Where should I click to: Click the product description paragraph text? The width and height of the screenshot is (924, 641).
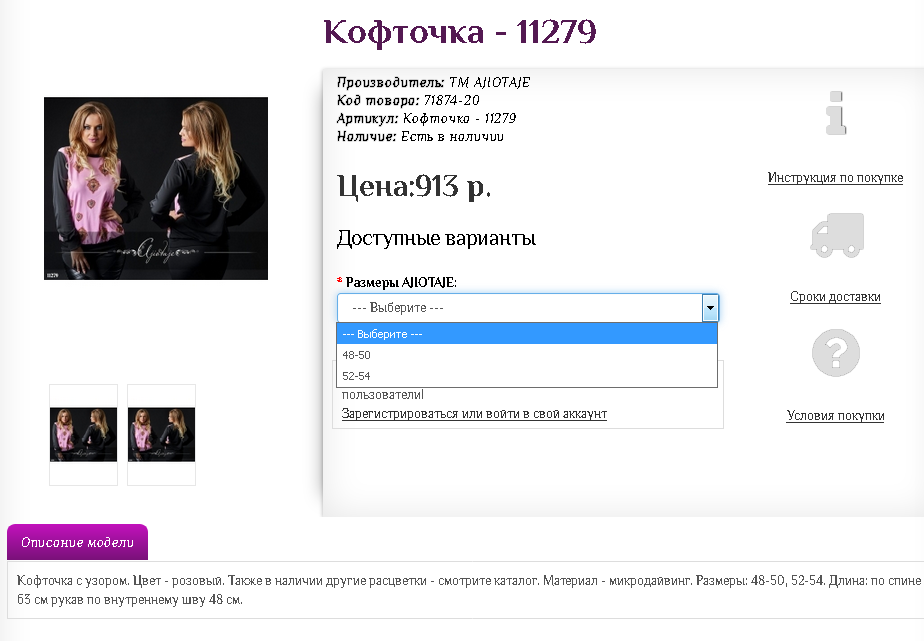[468, 590]
